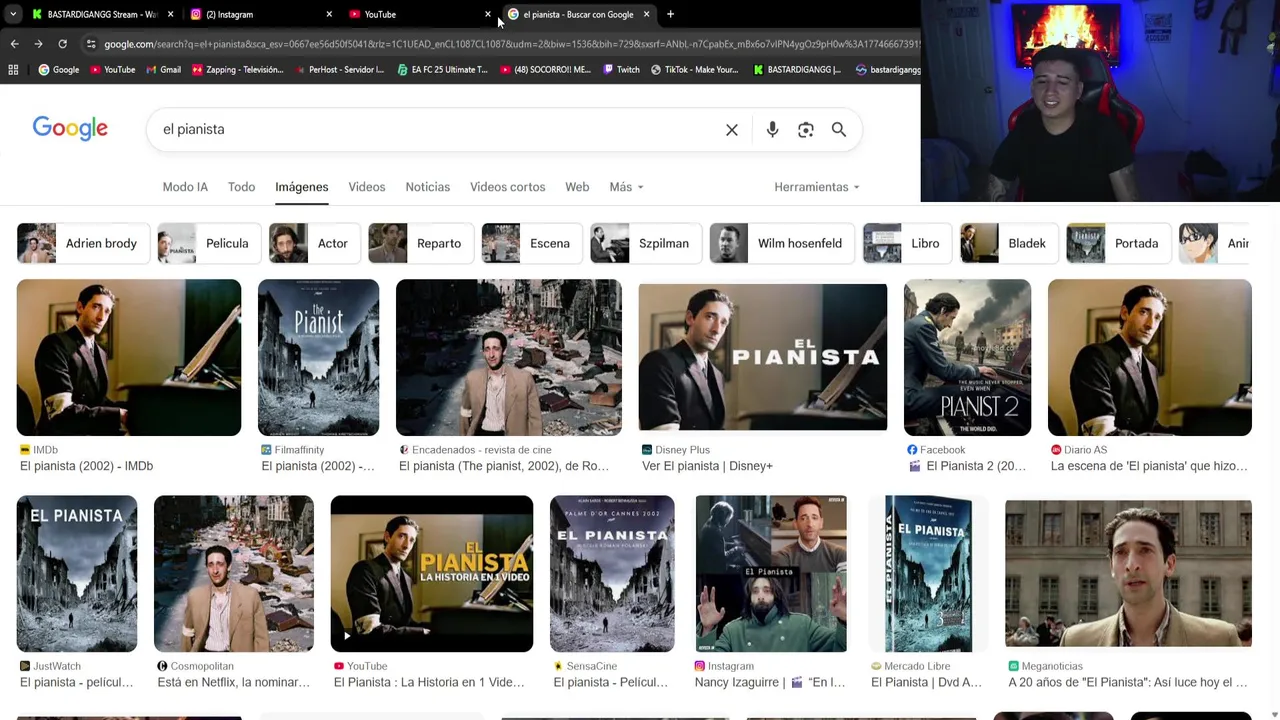Viewport: 1280px width, 720px height.
Task: Expand the Más dropdown
Action: pos(626,187)
